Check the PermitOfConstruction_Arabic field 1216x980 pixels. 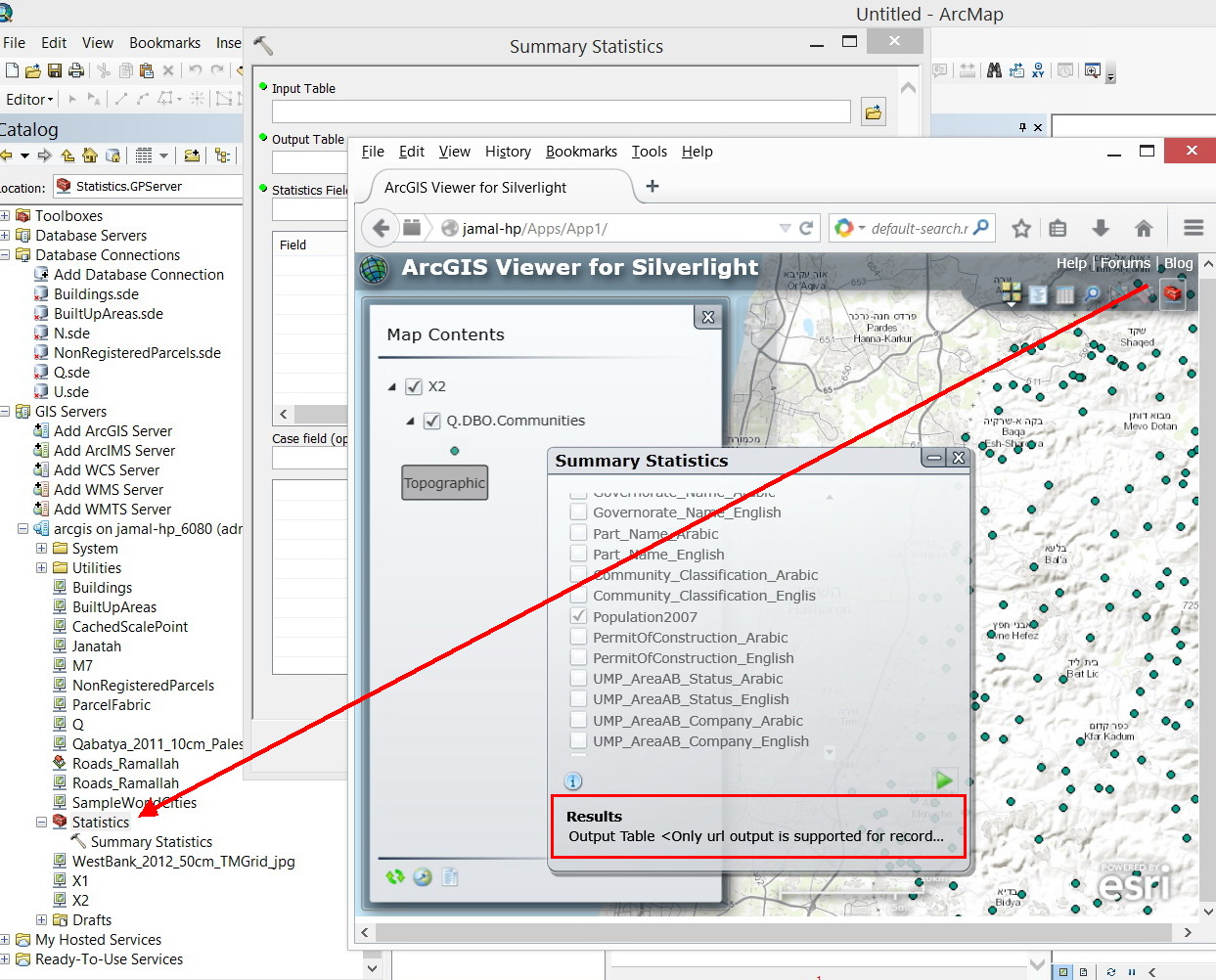[578, 637]
